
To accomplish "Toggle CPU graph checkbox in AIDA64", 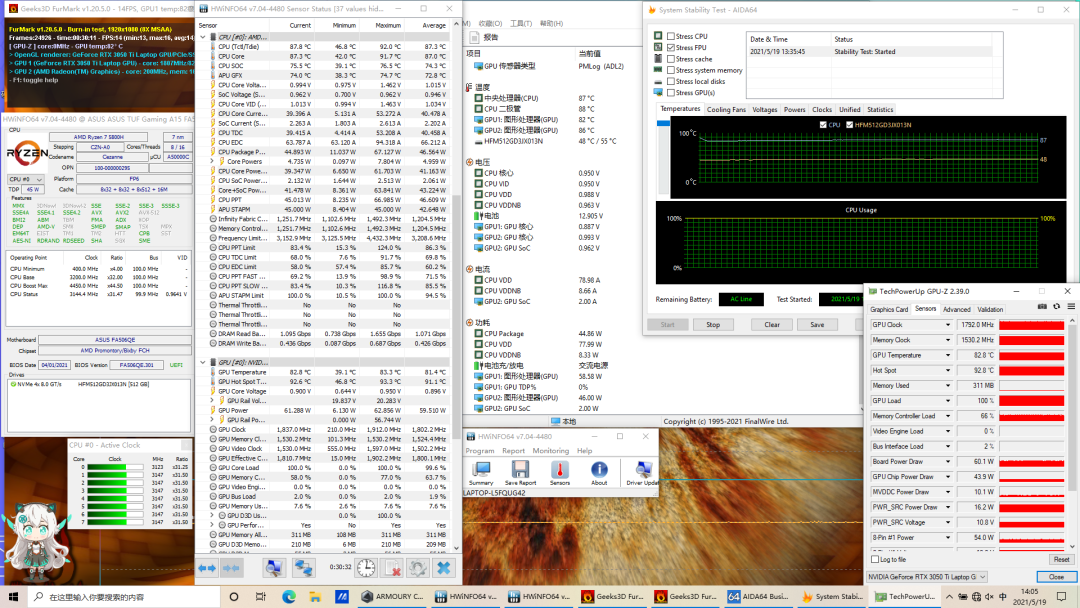I will click(823, 125).
